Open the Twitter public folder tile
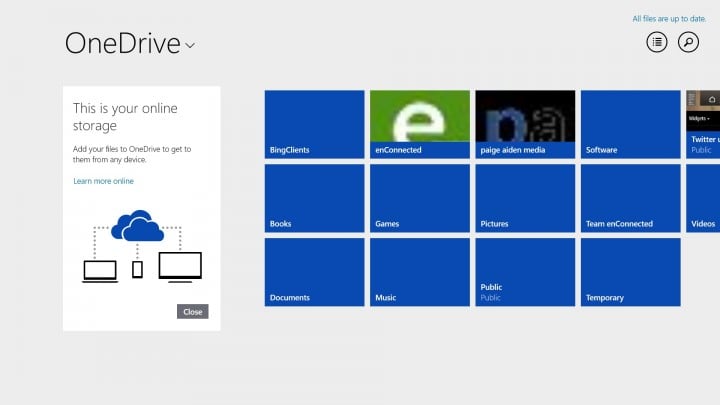Viewport: 720px width, 405px height. 703,124
